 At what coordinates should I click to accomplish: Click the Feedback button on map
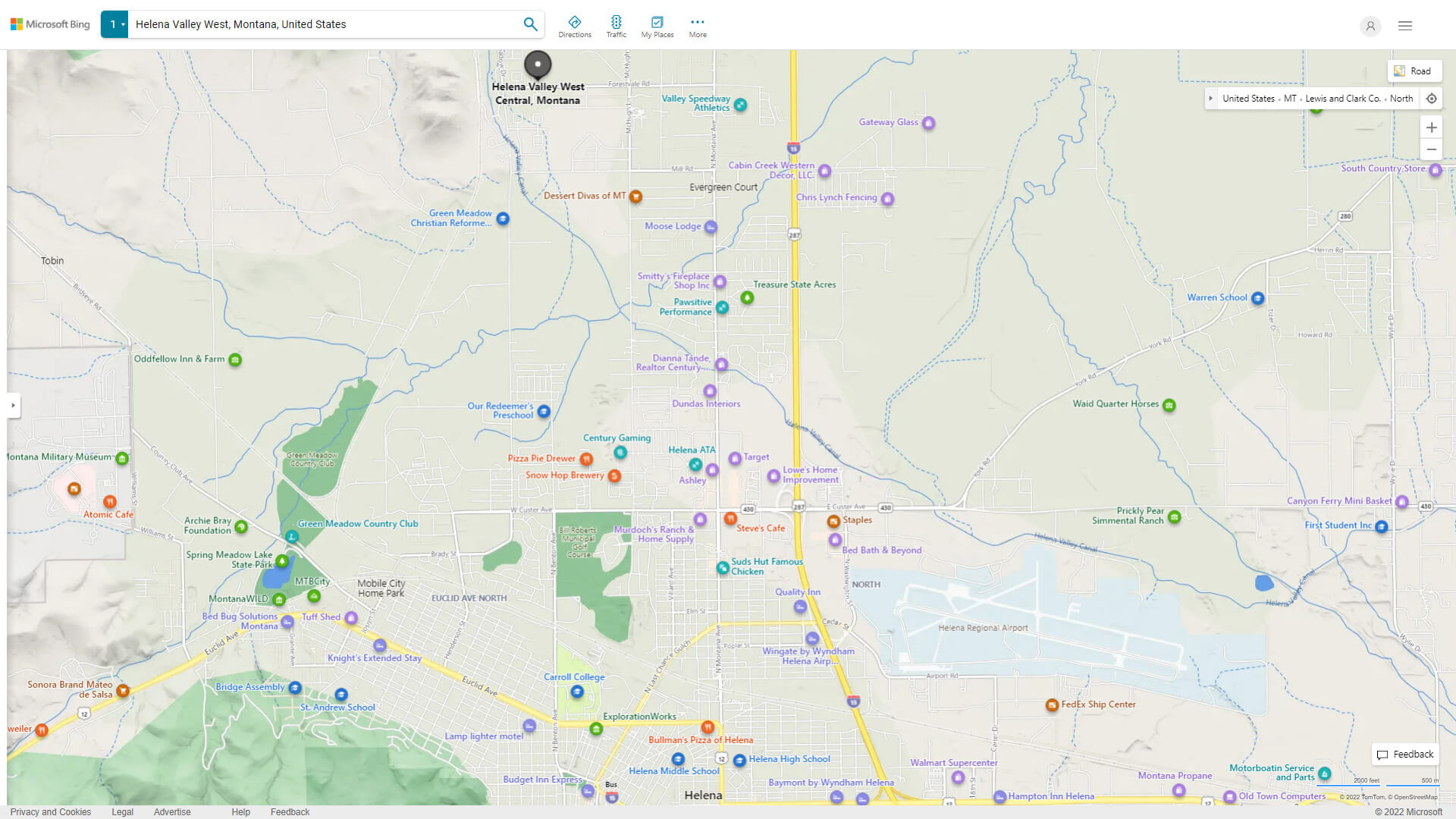pyautogui.click(x=1404, y=754)
